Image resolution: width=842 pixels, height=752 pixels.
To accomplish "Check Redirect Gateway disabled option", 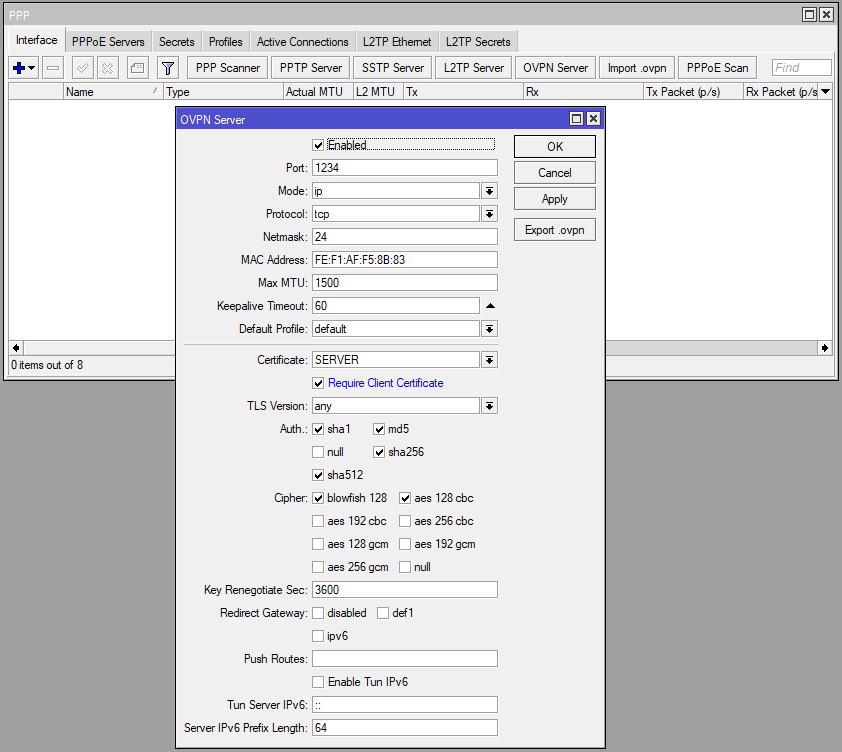I will tap(318, 613).
